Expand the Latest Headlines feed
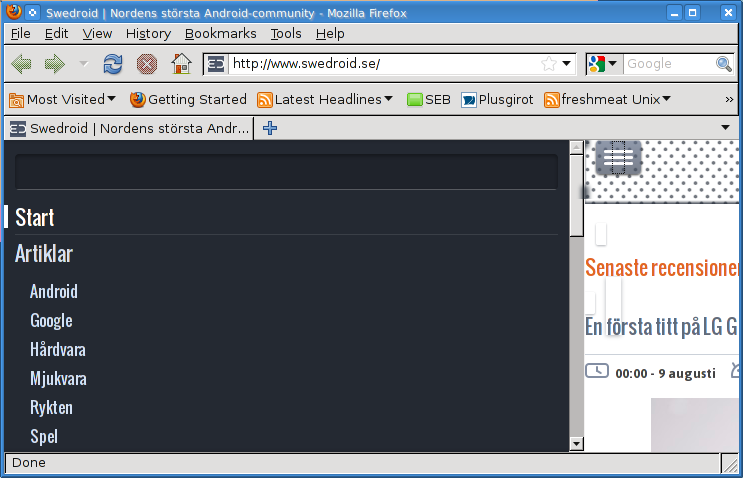This screenshot has height=478, width=743. pos(325,99)
